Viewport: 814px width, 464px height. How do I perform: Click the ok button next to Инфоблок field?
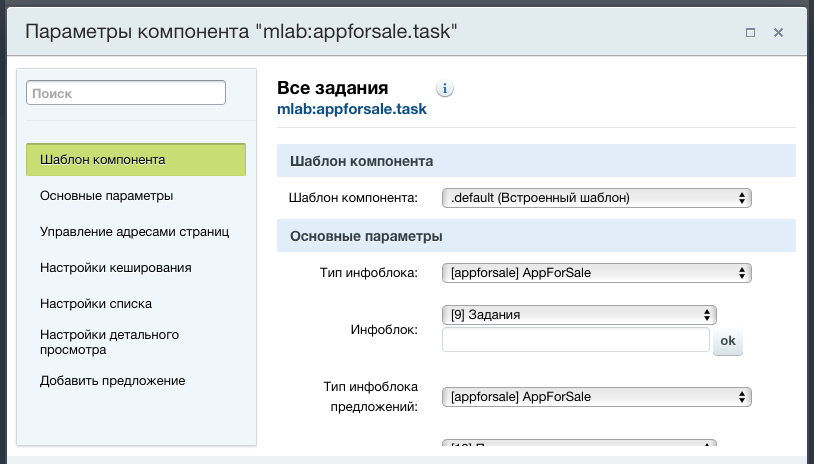[728, 340]
